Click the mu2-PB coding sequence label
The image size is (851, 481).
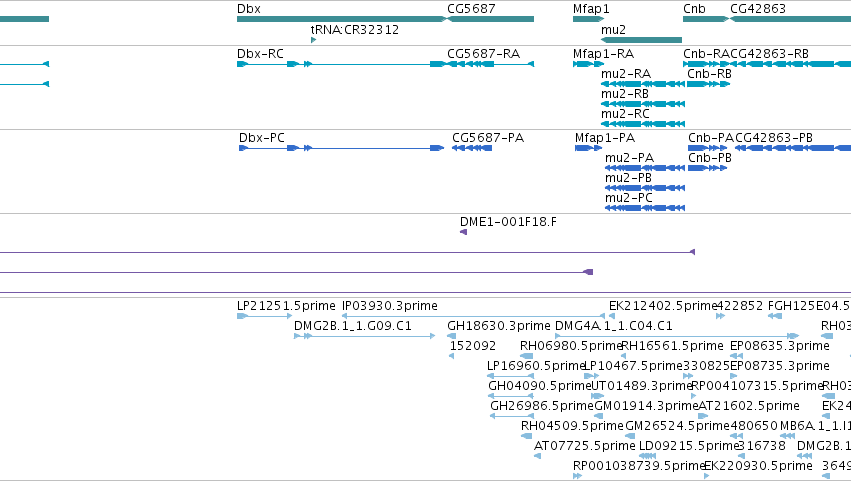tap(628, 178)
